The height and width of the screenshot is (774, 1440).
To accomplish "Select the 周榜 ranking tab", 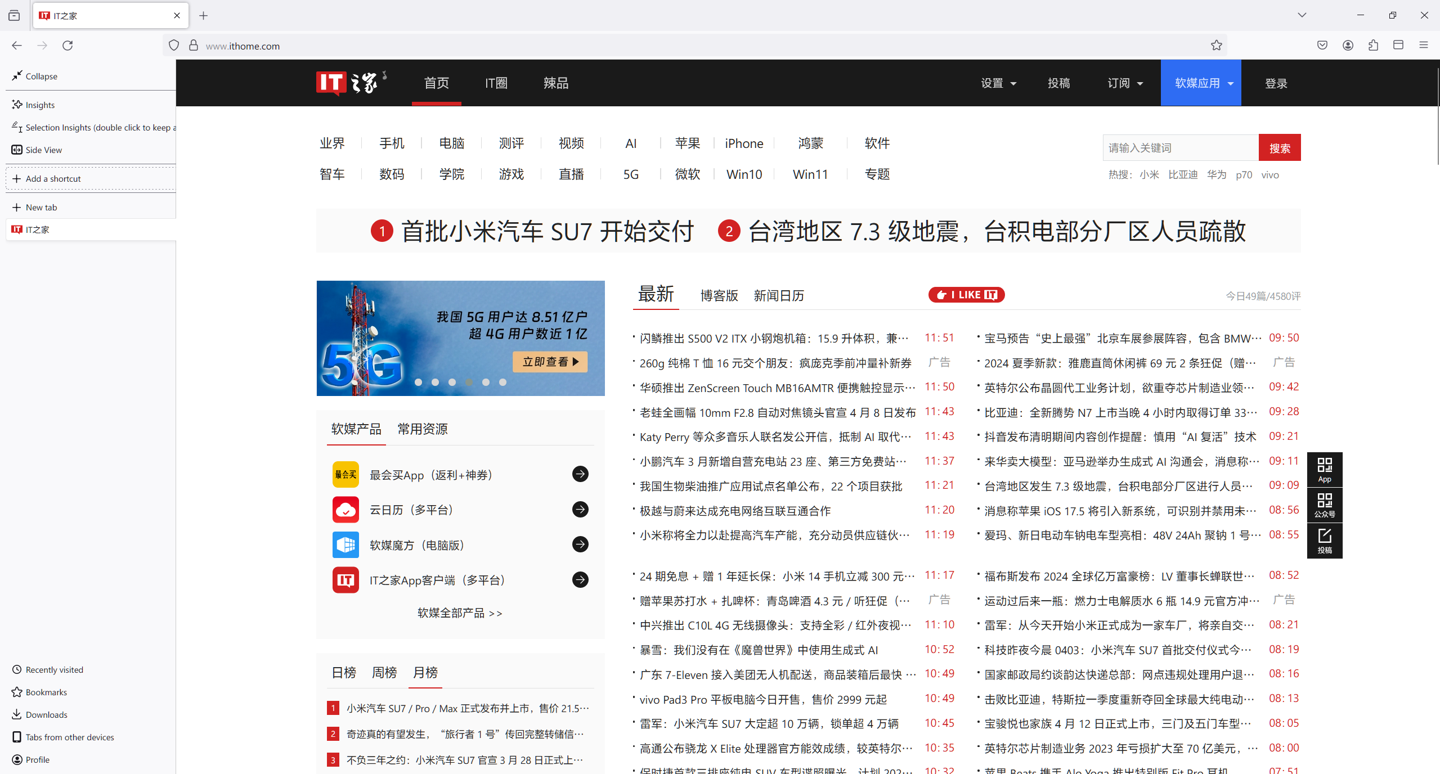I will point(384,673).
